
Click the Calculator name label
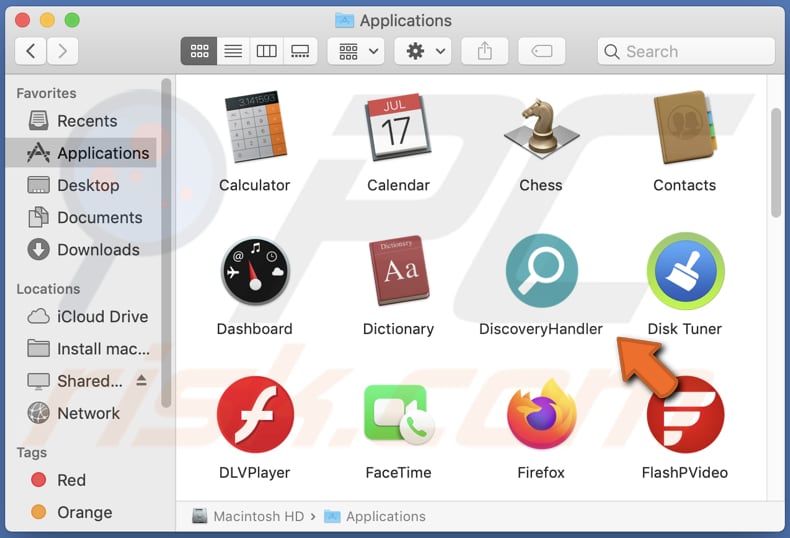coord(255,185)
